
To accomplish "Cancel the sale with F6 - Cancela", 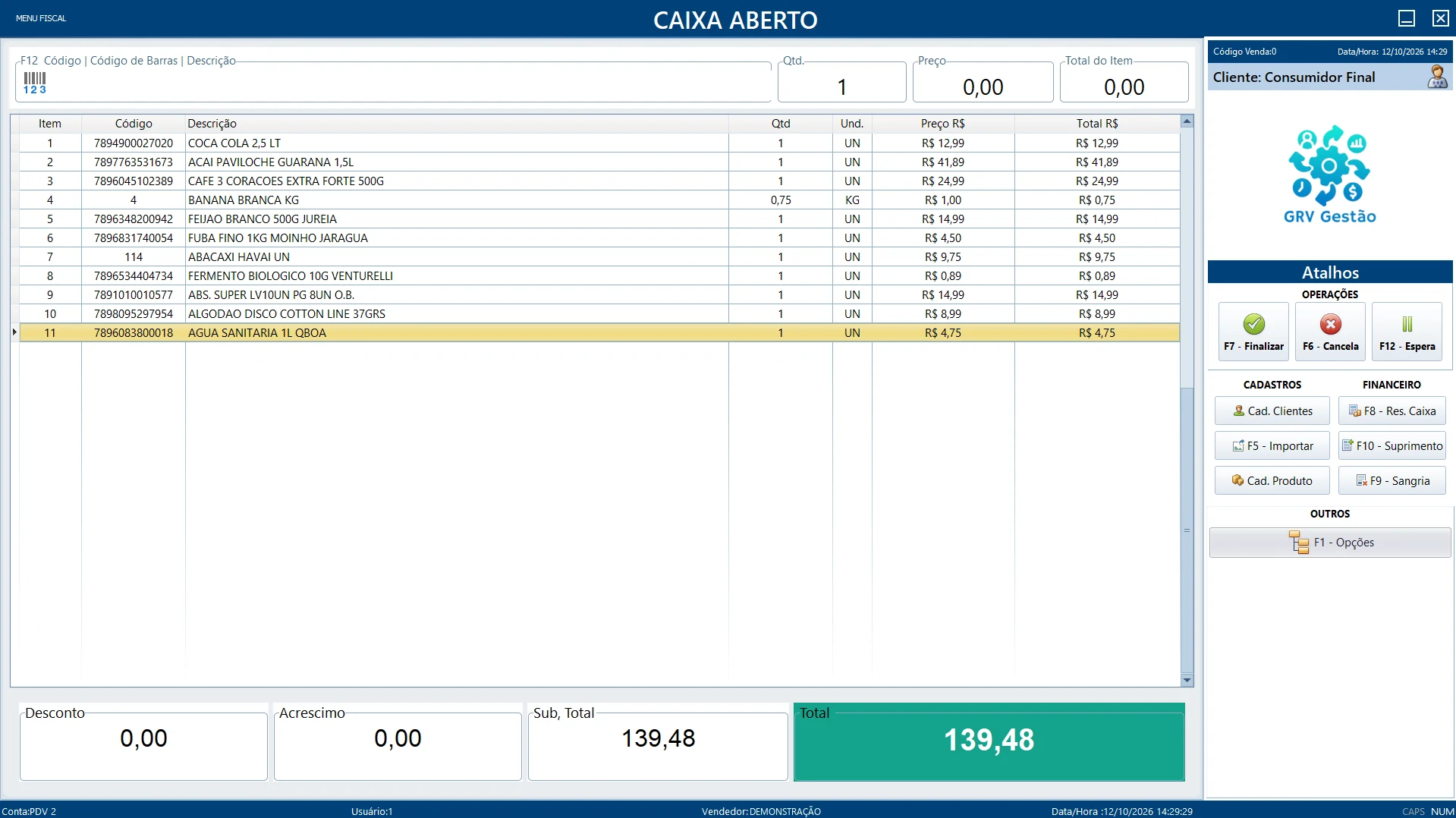I will click(1330, 331).
